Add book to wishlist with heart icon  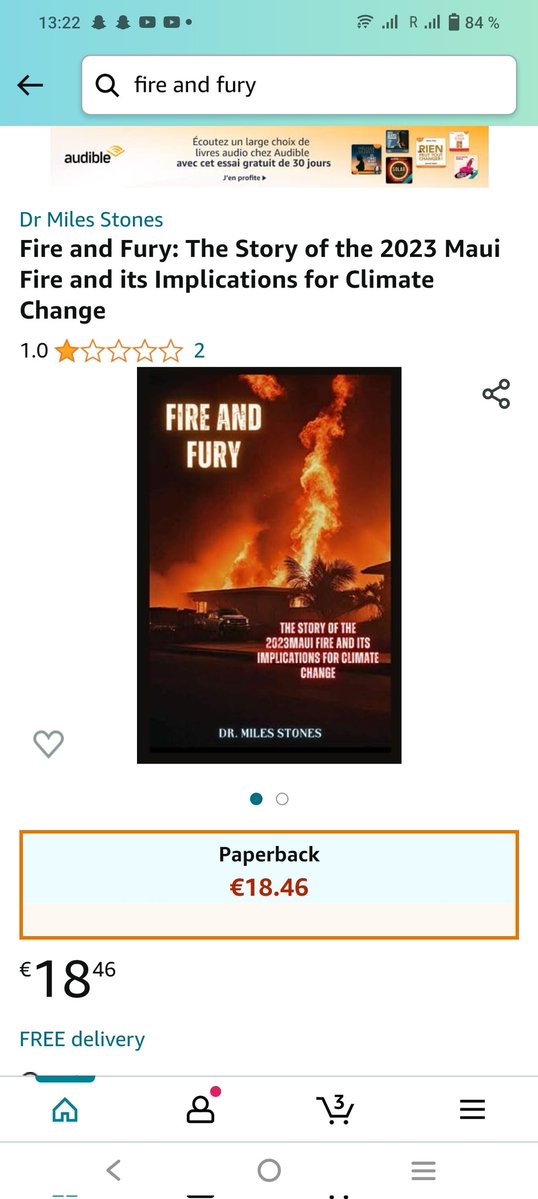(48, 743)
